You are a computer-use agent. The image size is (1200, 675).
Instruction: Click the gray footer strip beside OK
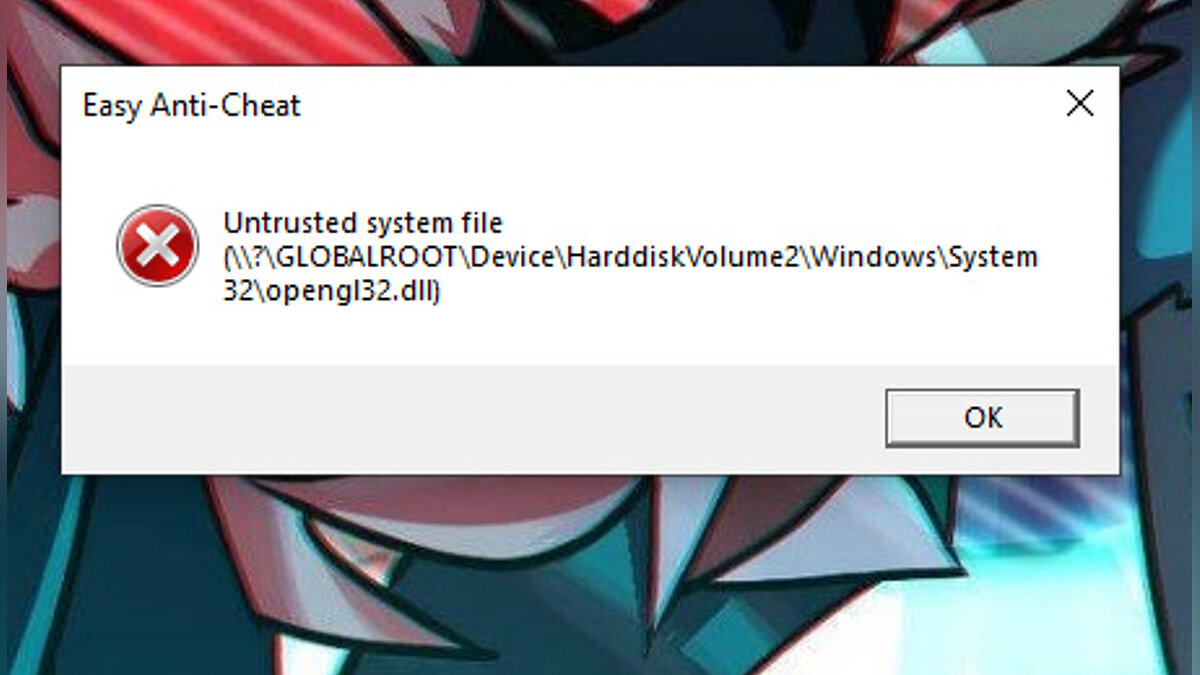[470, 418]
